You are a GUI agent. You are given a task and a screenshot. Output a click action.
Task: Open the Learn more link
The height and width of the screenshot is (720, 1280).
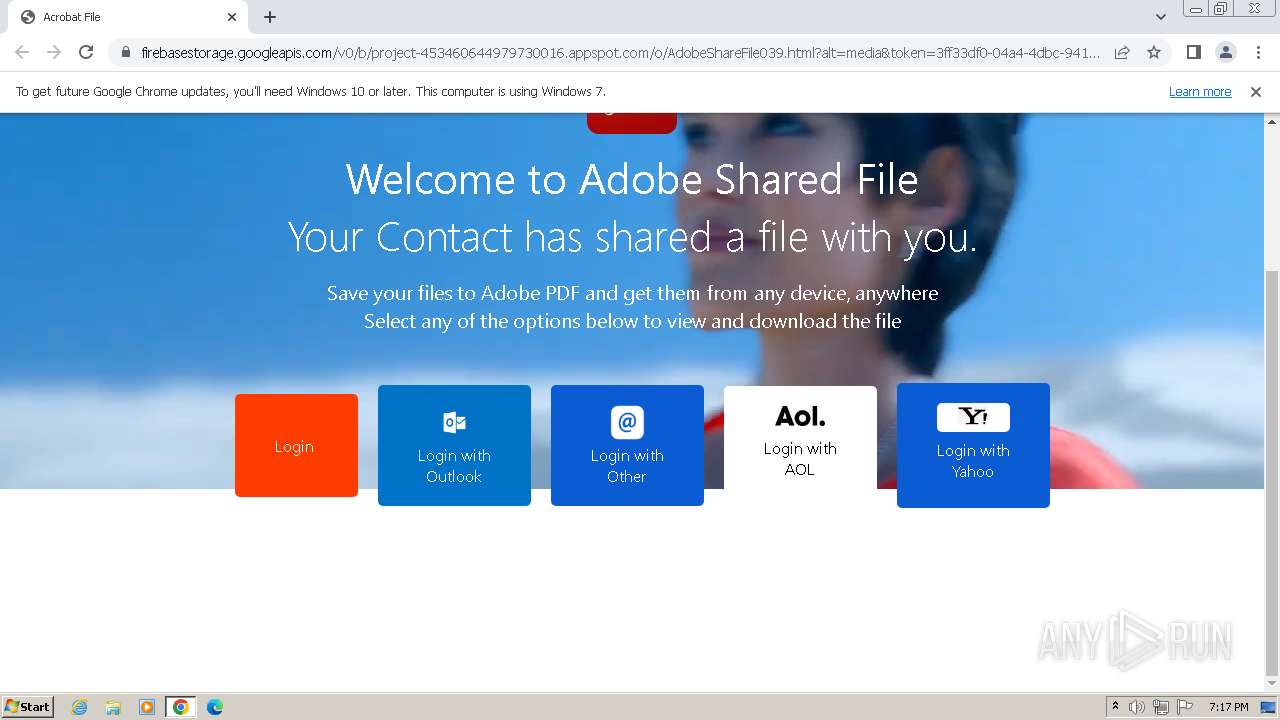tap(1200, 92)
